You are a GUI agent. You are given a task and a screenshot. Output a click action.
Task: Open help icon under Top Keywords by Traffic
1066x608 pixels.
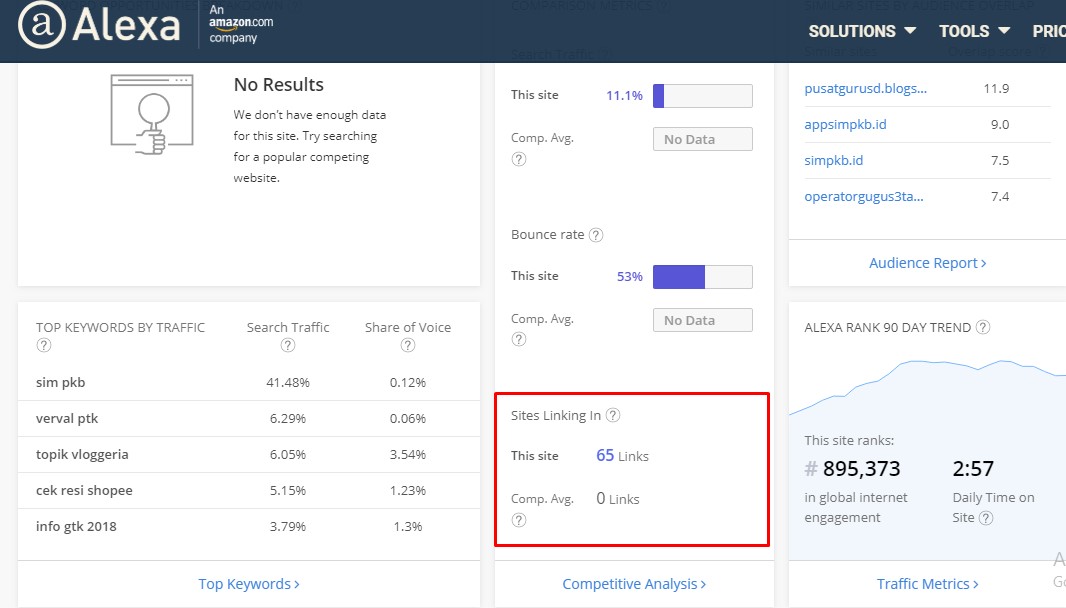44,345
